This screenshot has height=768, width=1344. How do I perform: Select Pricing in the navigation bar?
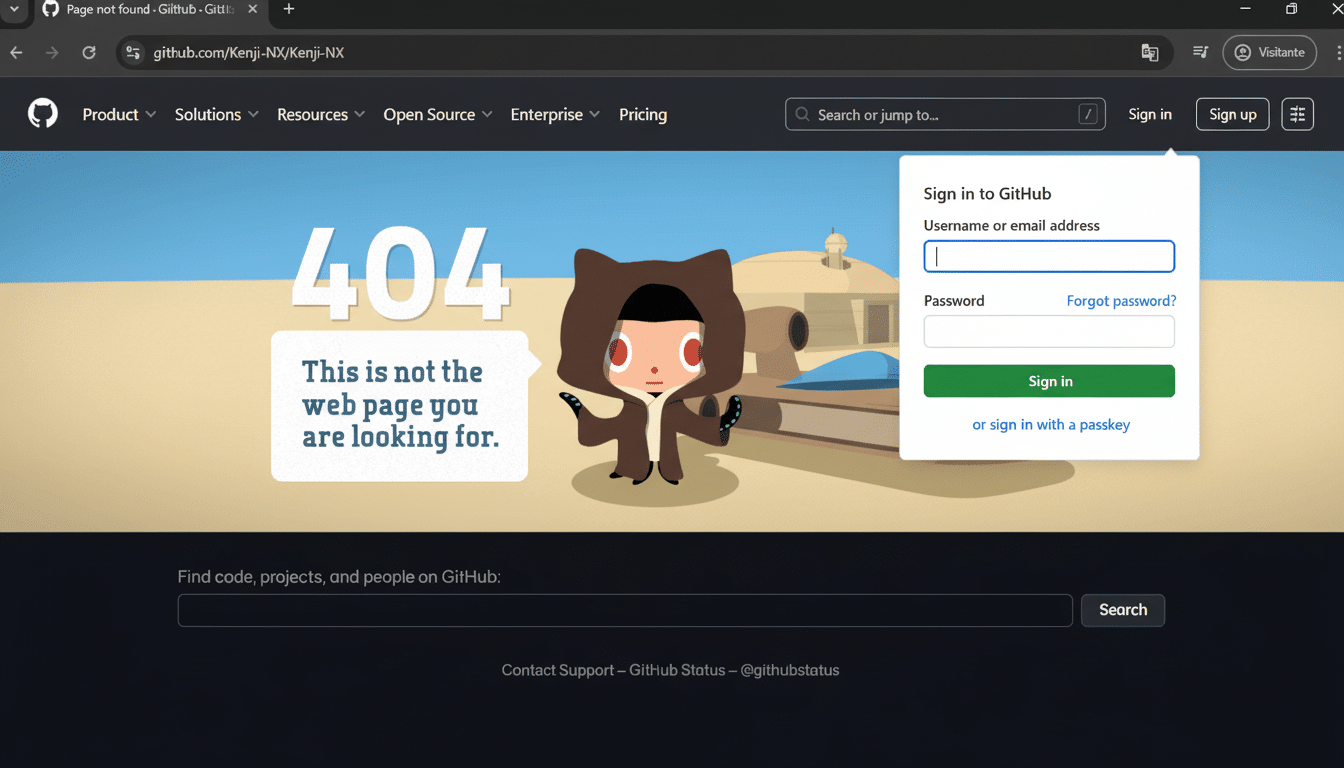(643, 114)
